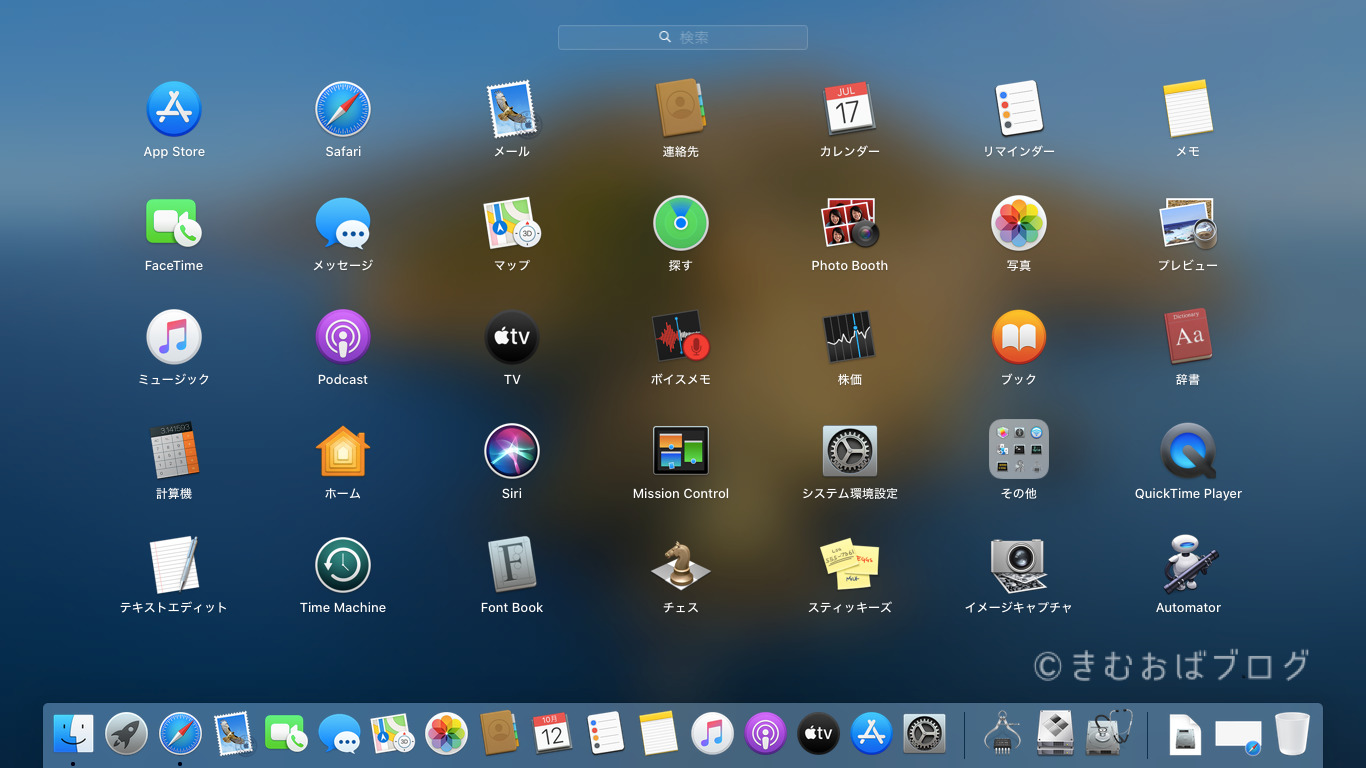Open Mission Control app
The width and height of the screenshot is (1366, 768).
point(681,451)
